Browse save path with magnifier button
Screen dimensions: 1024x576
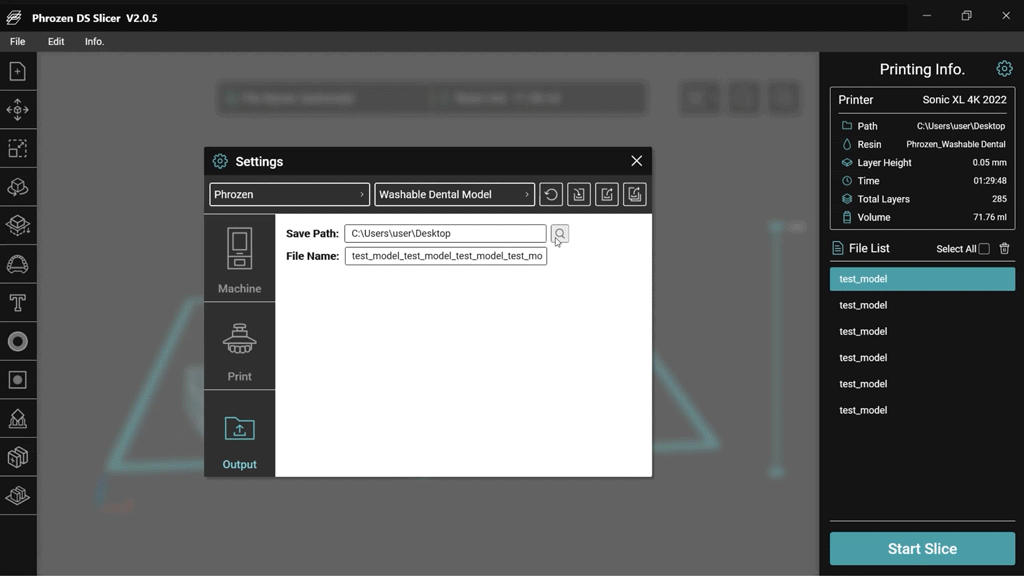(x=560, y=234)
